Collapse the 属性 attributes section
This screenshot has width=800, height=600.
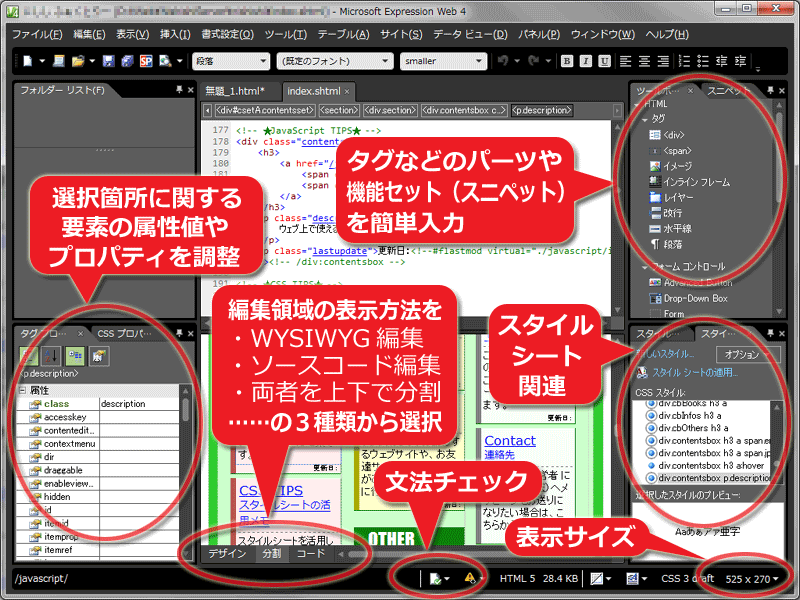pyautogui.click(x=22, y=390)
